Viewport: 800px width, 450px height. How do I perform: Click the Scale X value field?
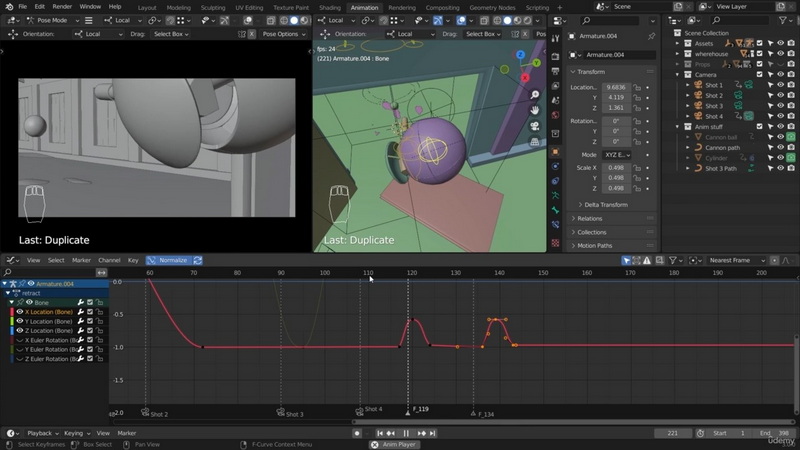(x=616, y=167)
